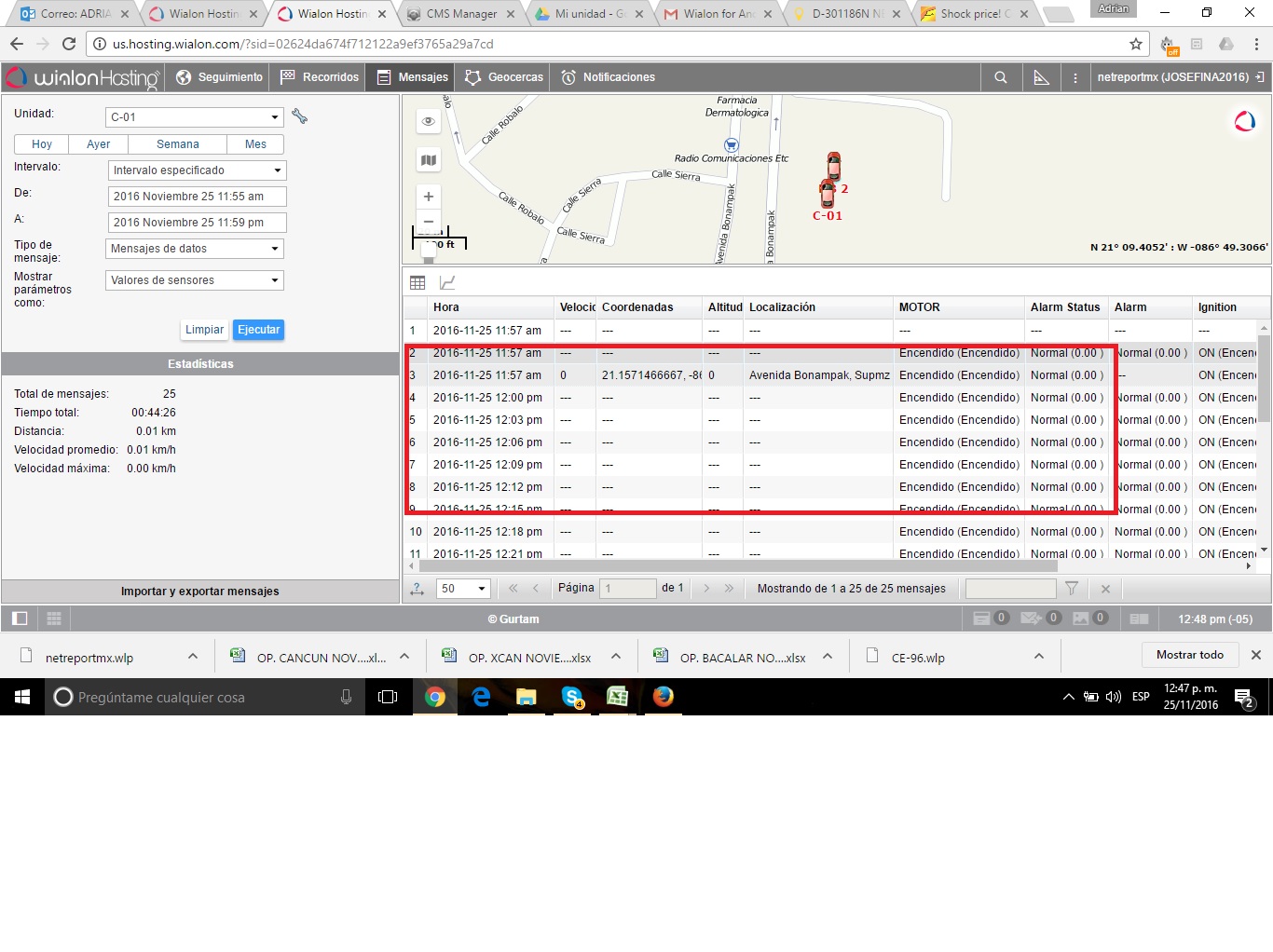The height and width of the screenshot is (952, 1273).
Task: Click the wrench icon next to Unidad
Action: pos(299,116)
